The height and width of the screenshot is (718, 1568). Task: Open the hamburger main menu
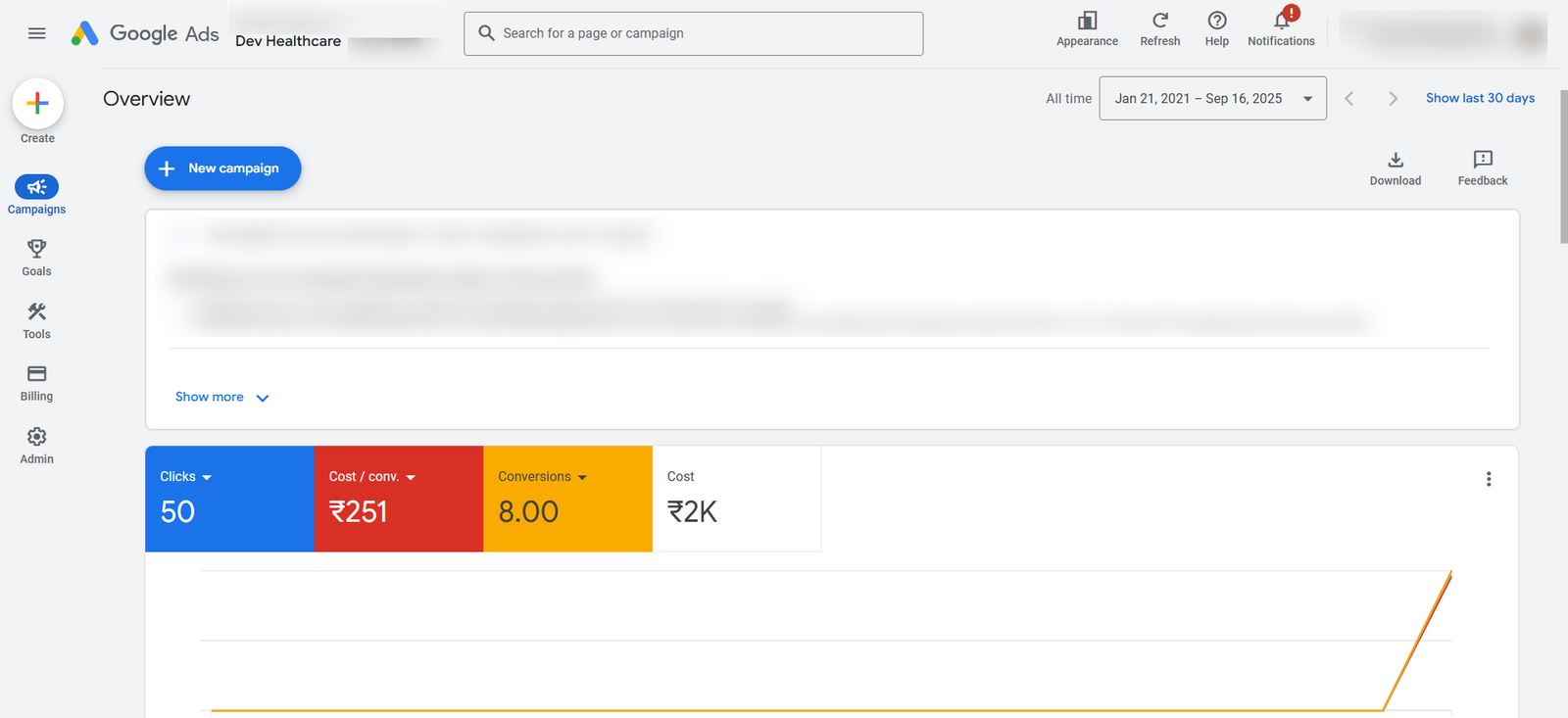[x=37, y=33]
